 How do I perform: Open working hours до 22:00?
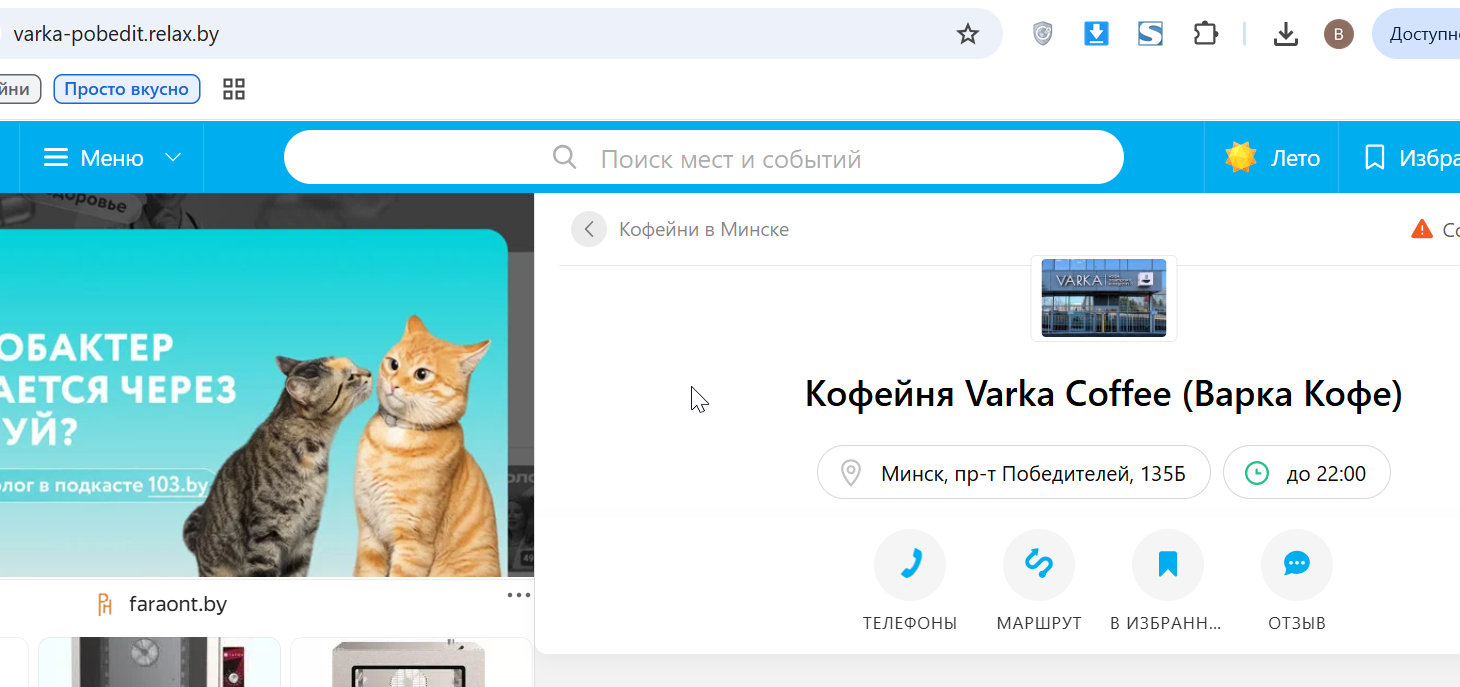(x=1307, y=472)
